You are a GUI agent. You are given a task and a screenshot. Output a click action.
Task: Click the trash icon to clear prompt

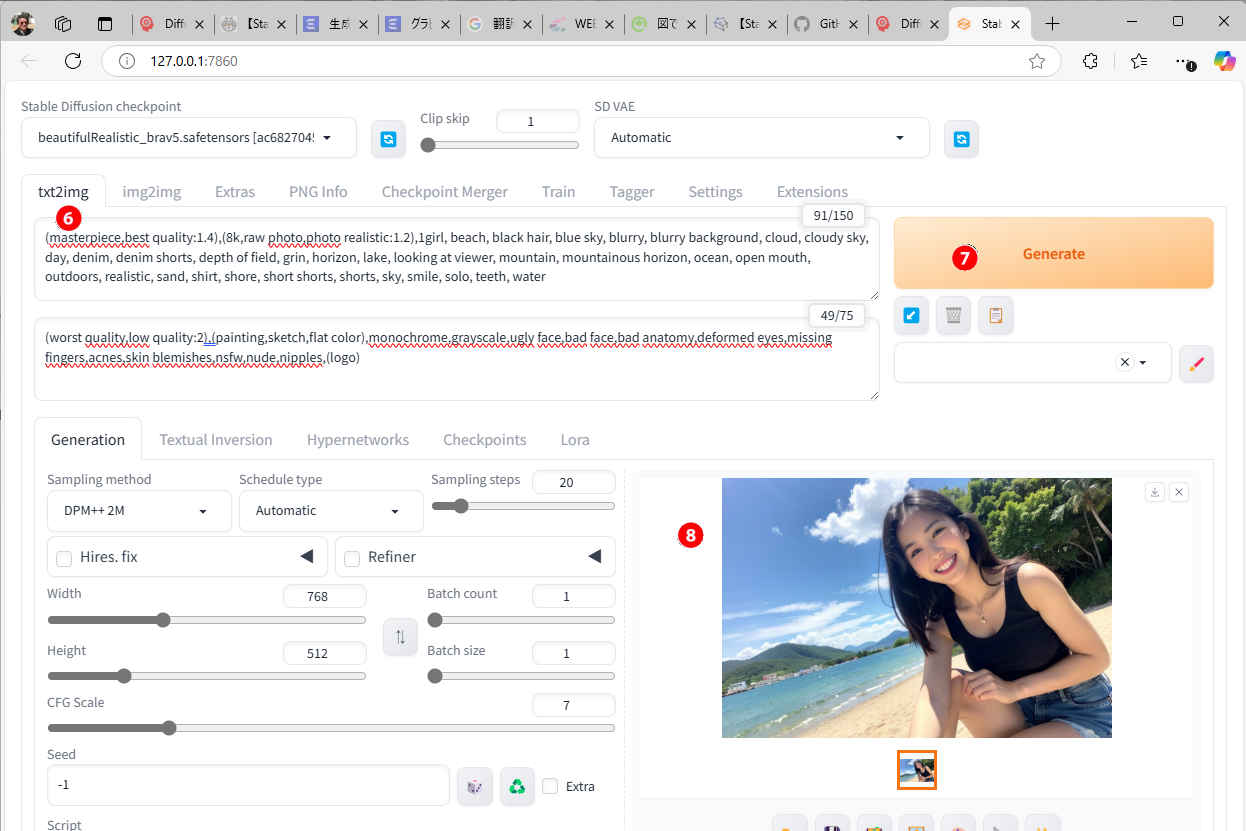953,316
